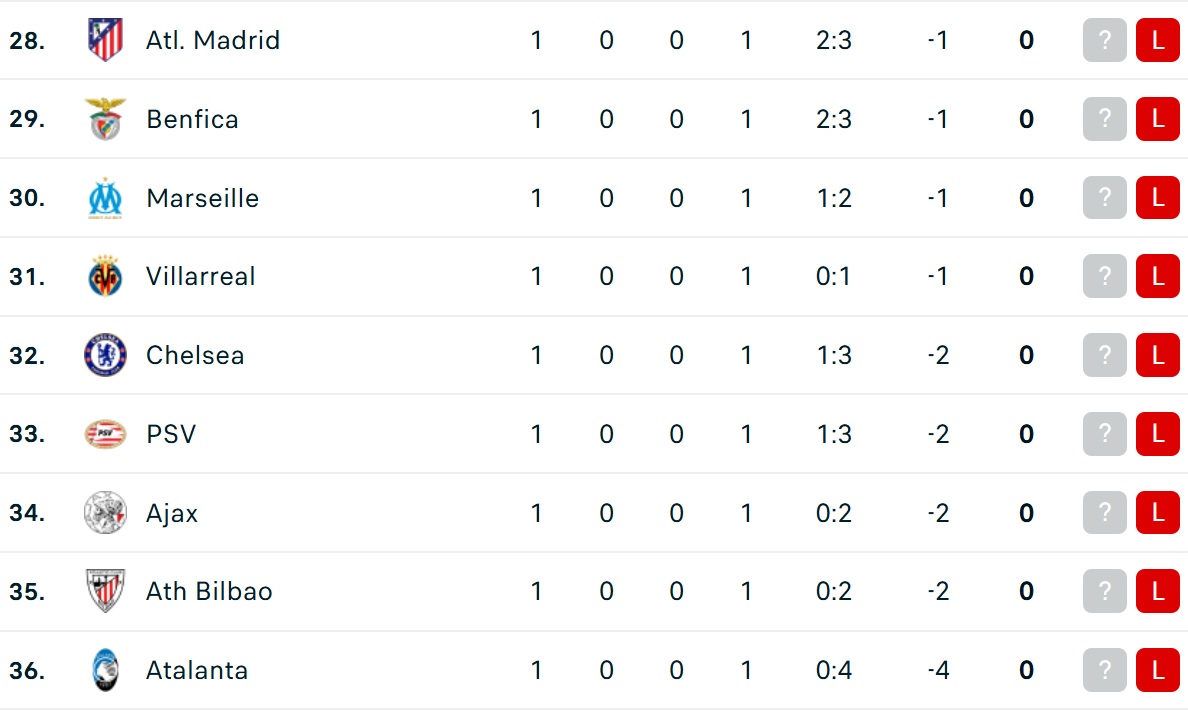Click the Villarreal yellow crest
Screen dimensions: 1188x711
(x=105, y=276)
